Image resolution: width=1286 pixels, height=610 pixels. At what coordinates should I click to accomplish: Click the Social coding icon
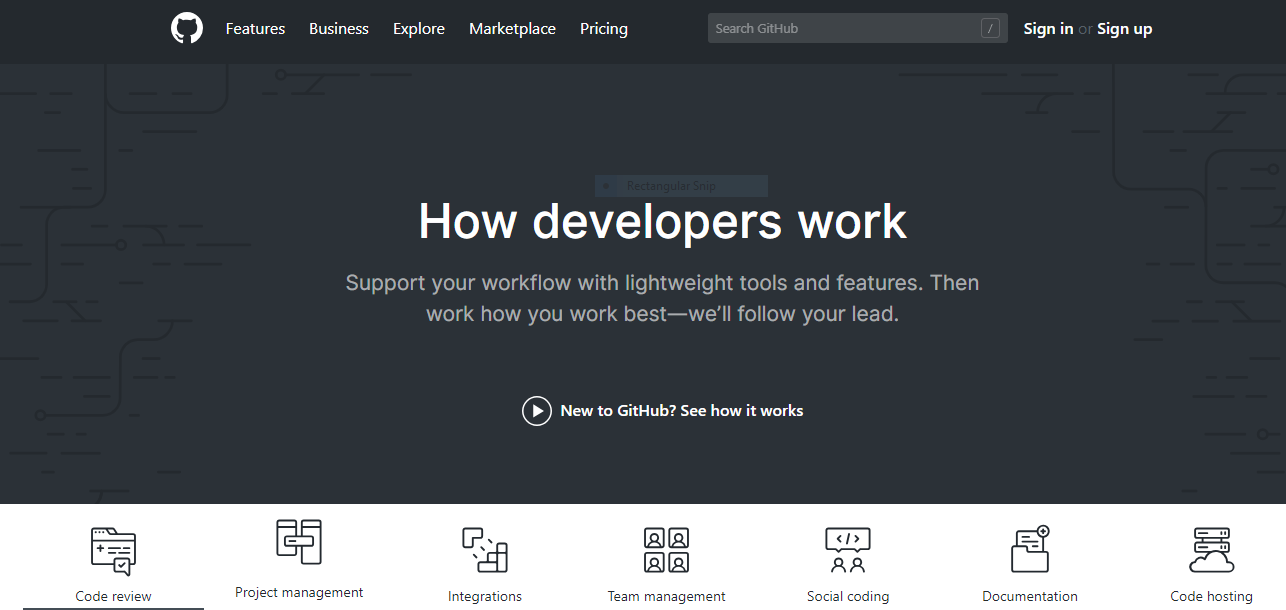(848, 550)
